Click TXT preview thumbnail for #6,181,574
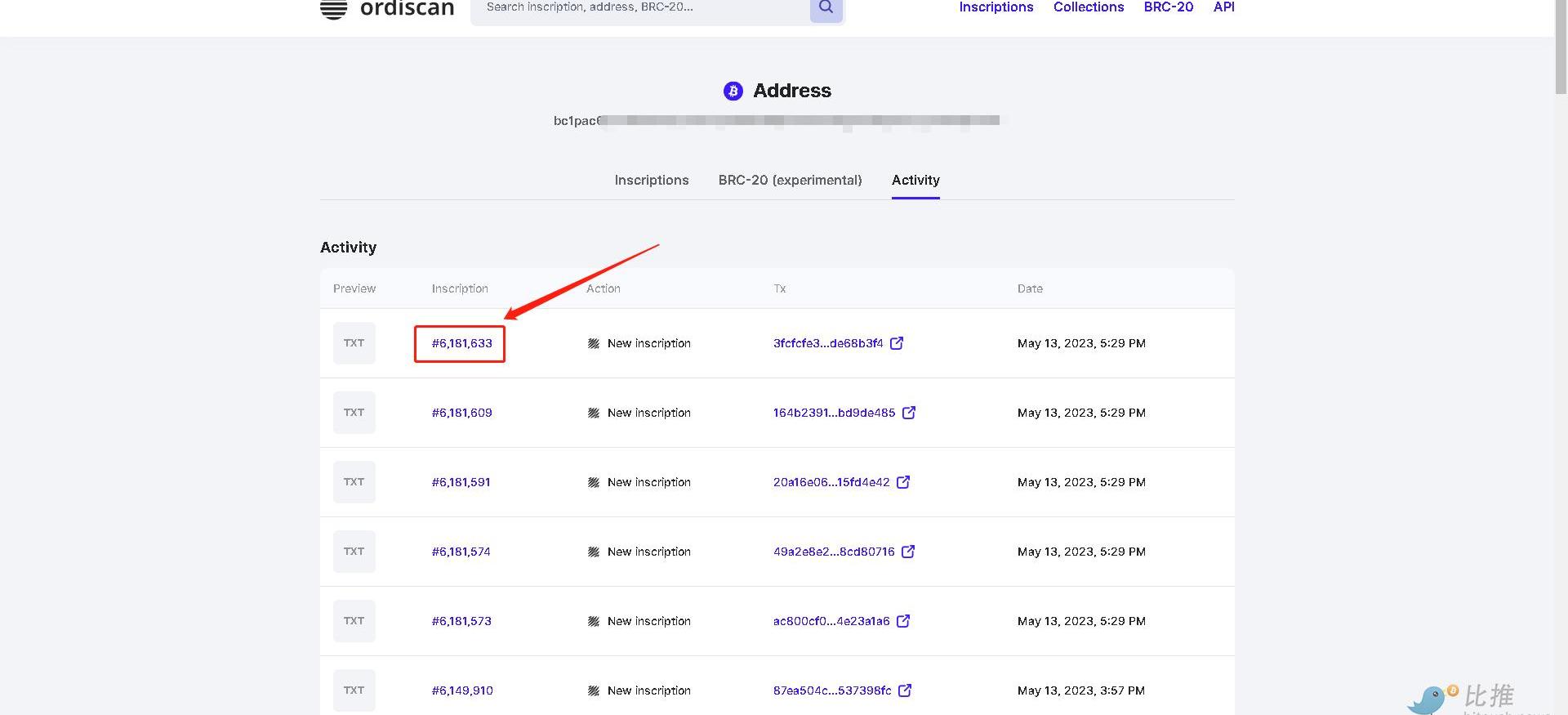Image resolution: width=1568 pixels, height=715 pixels. tap(354, 552)
